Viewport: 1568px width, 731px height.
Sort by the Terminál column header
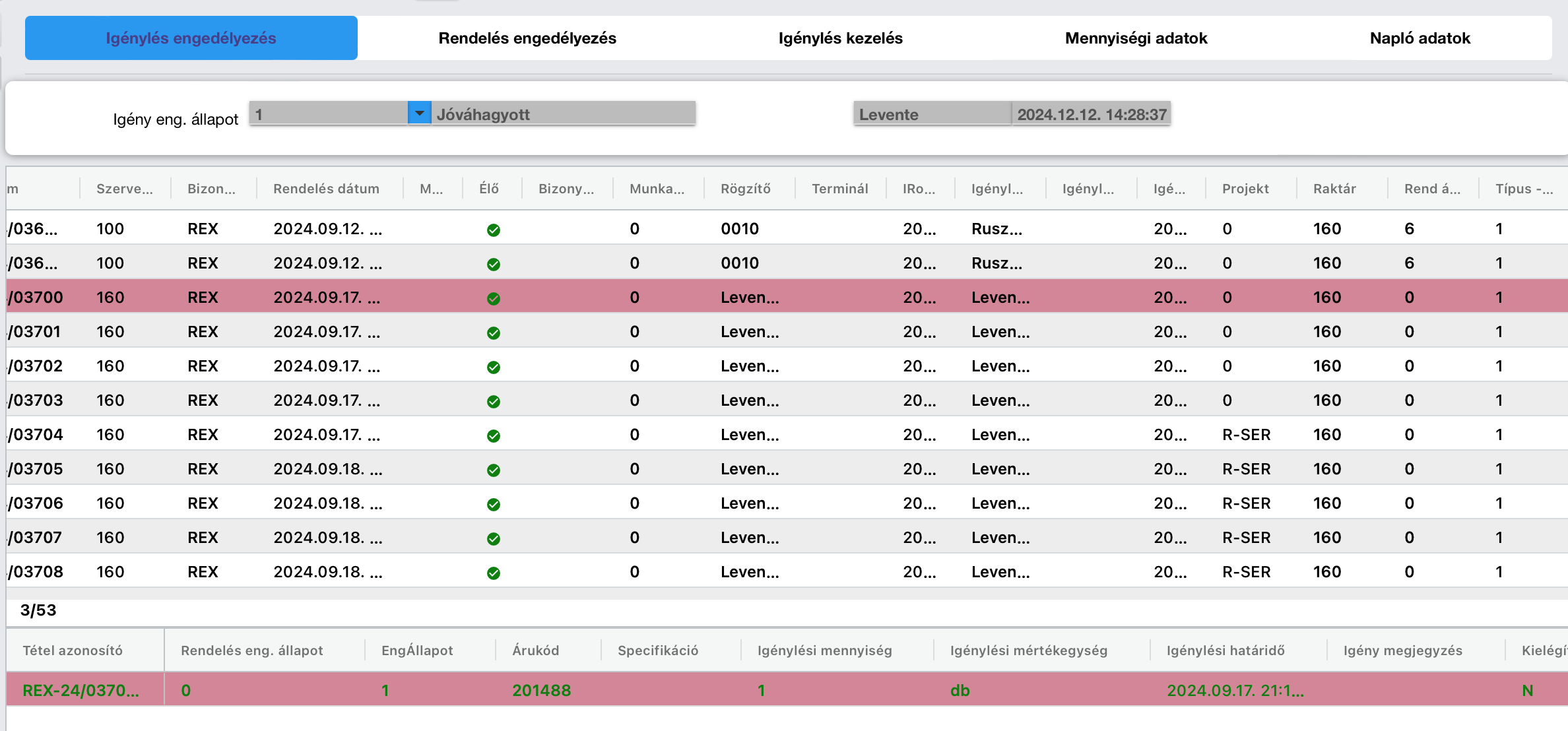(839, 189)
